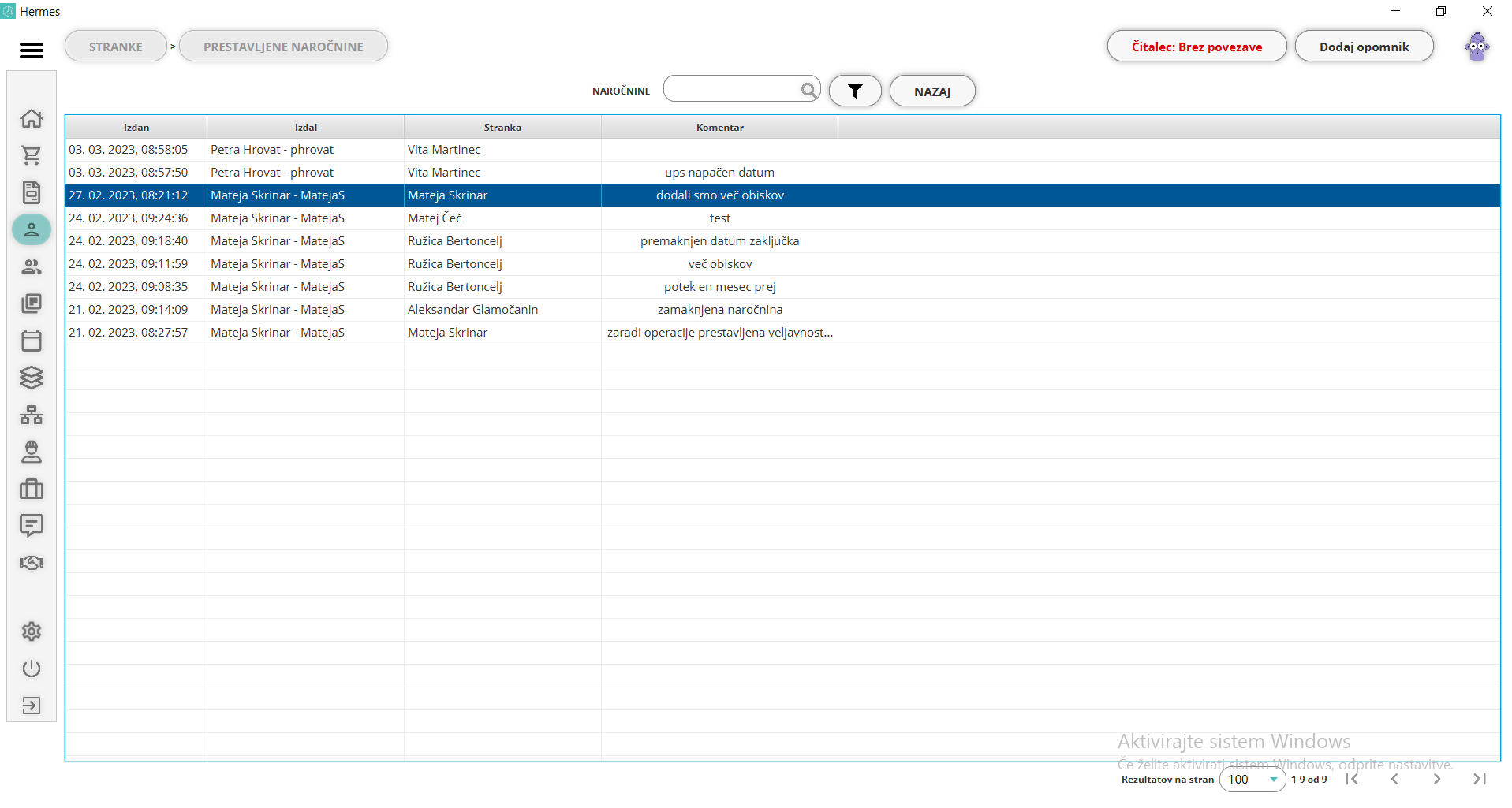Click the NAZAJ button

click(x=932, y=91)
